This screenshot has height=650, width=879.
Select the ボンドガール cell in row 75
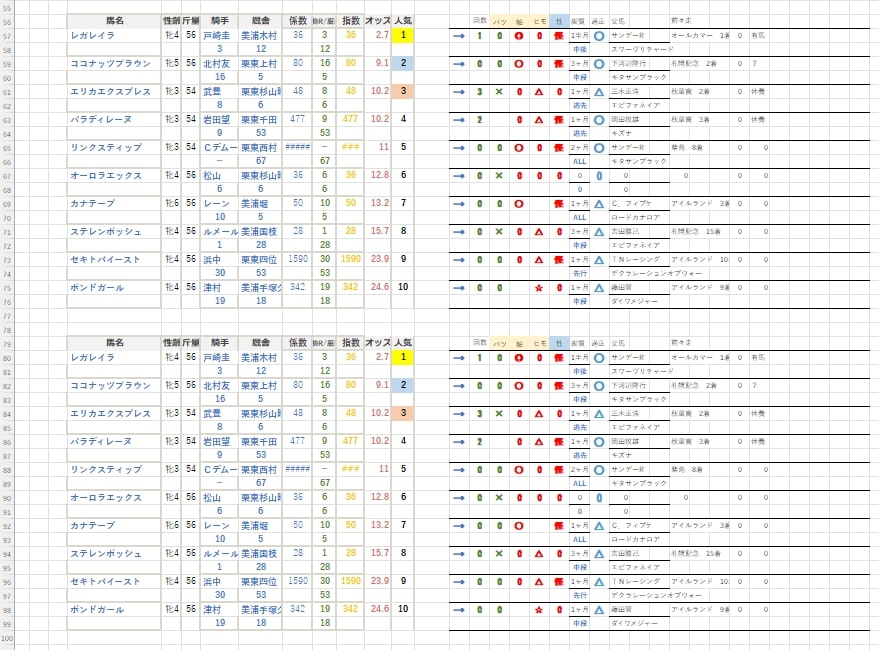tap(113, 287)
